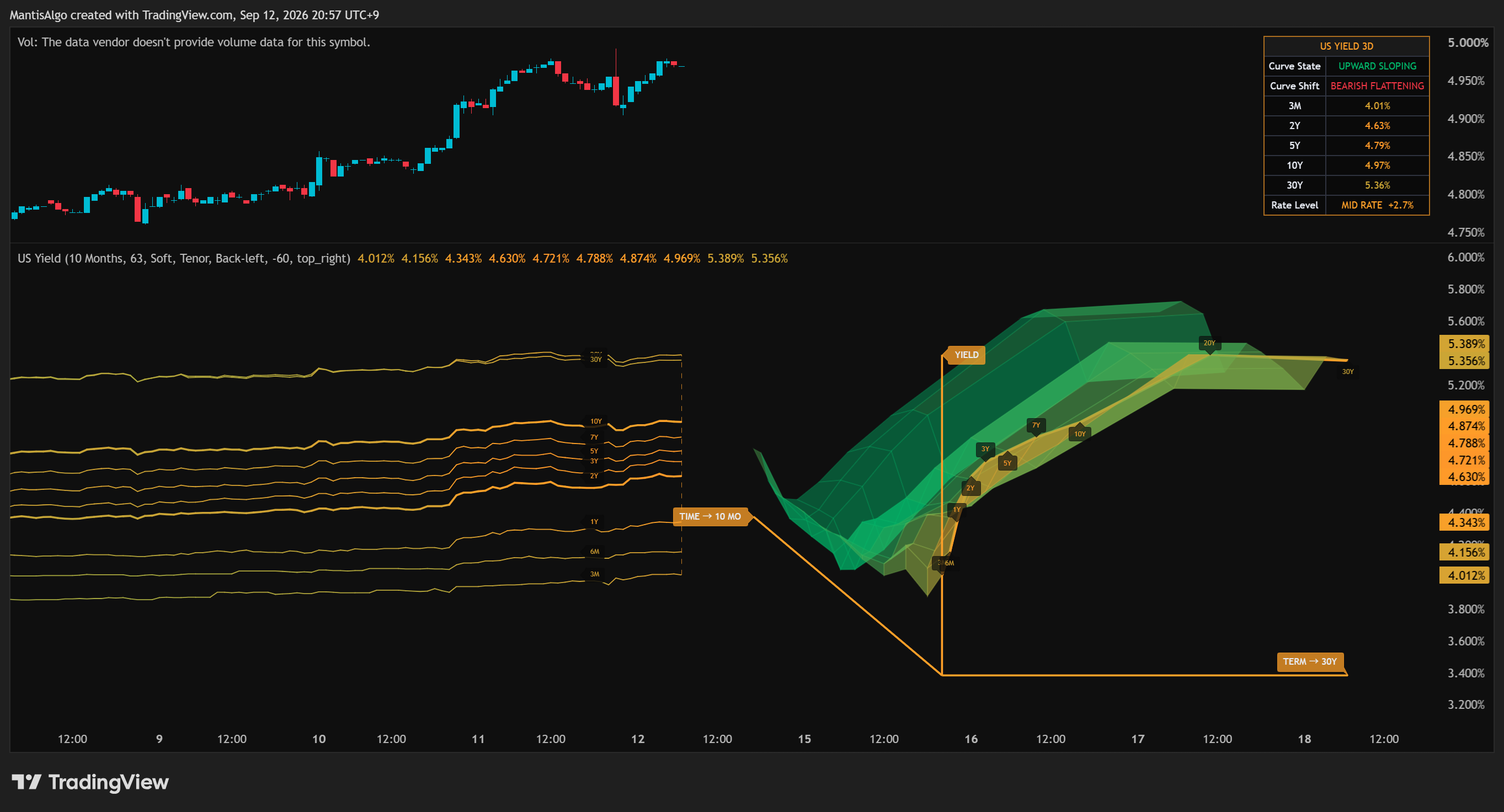Click the 1Y label on the yield line chart
This screenshot has height=812, width=1504.
pos(594,522)
